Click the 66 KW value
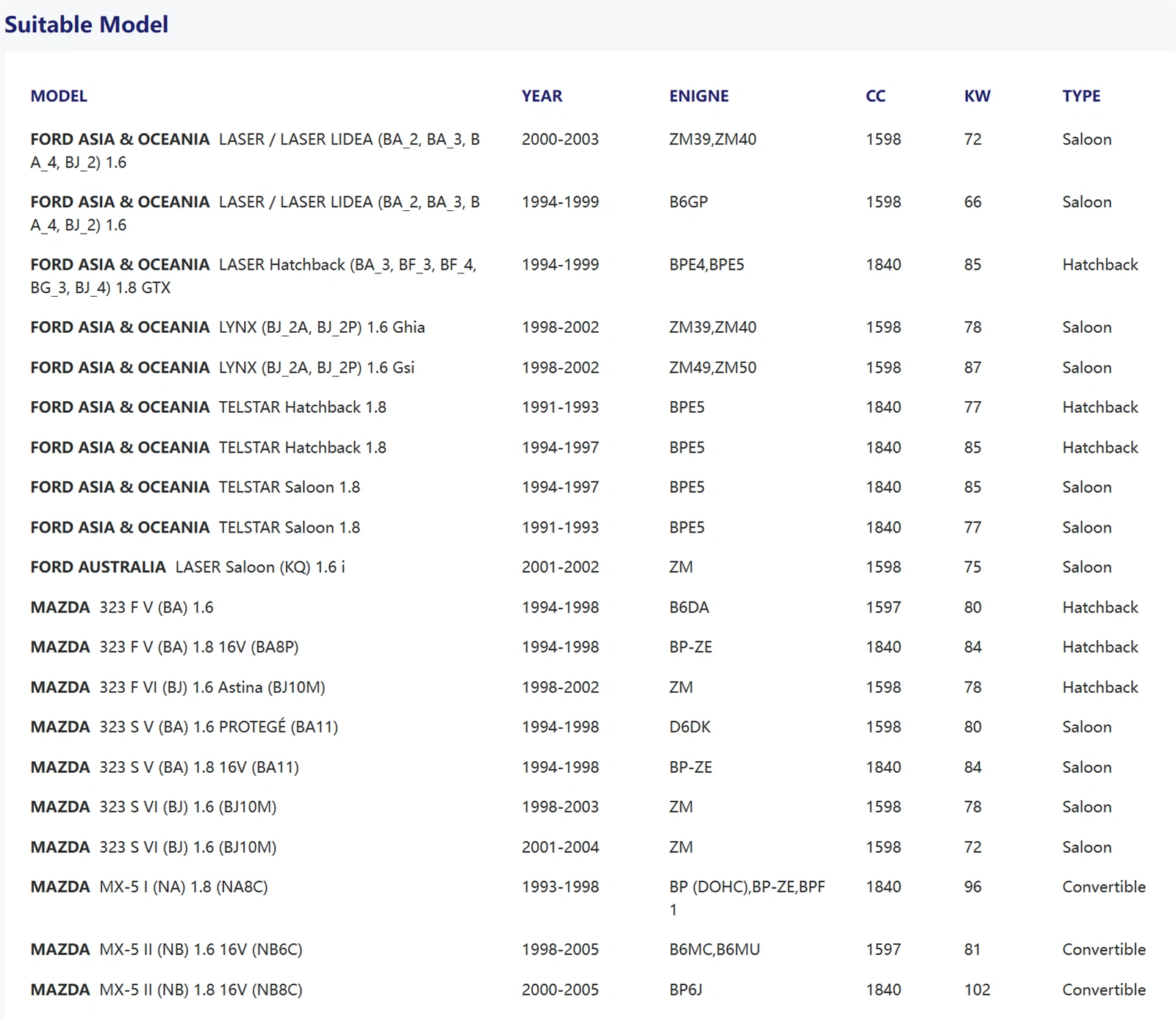 point(972,201)
